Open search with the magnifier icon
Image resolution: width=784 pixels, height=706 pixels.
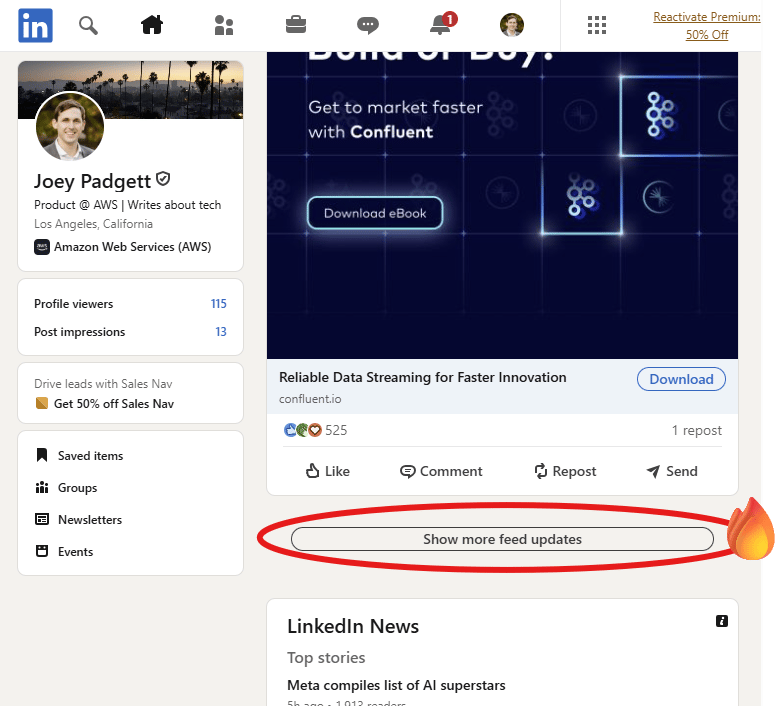point(88,25)
